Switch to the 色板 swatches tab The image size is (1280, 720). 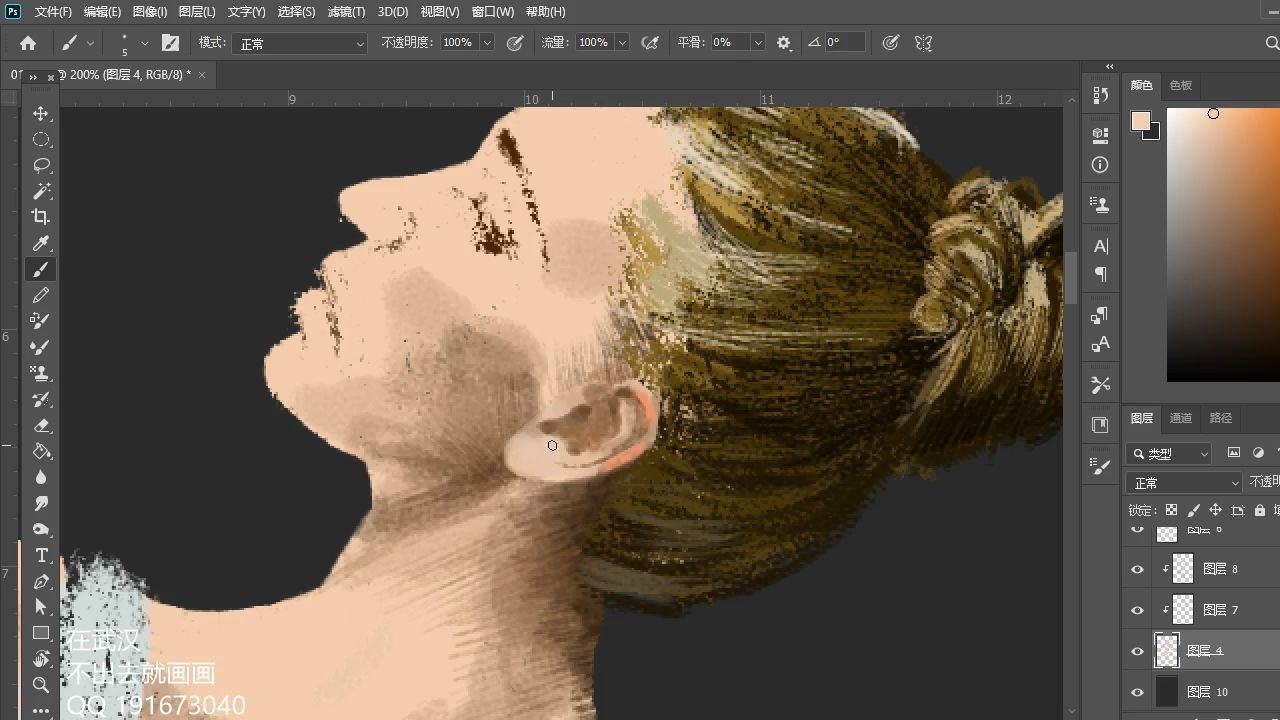[x=1180, y=85]
